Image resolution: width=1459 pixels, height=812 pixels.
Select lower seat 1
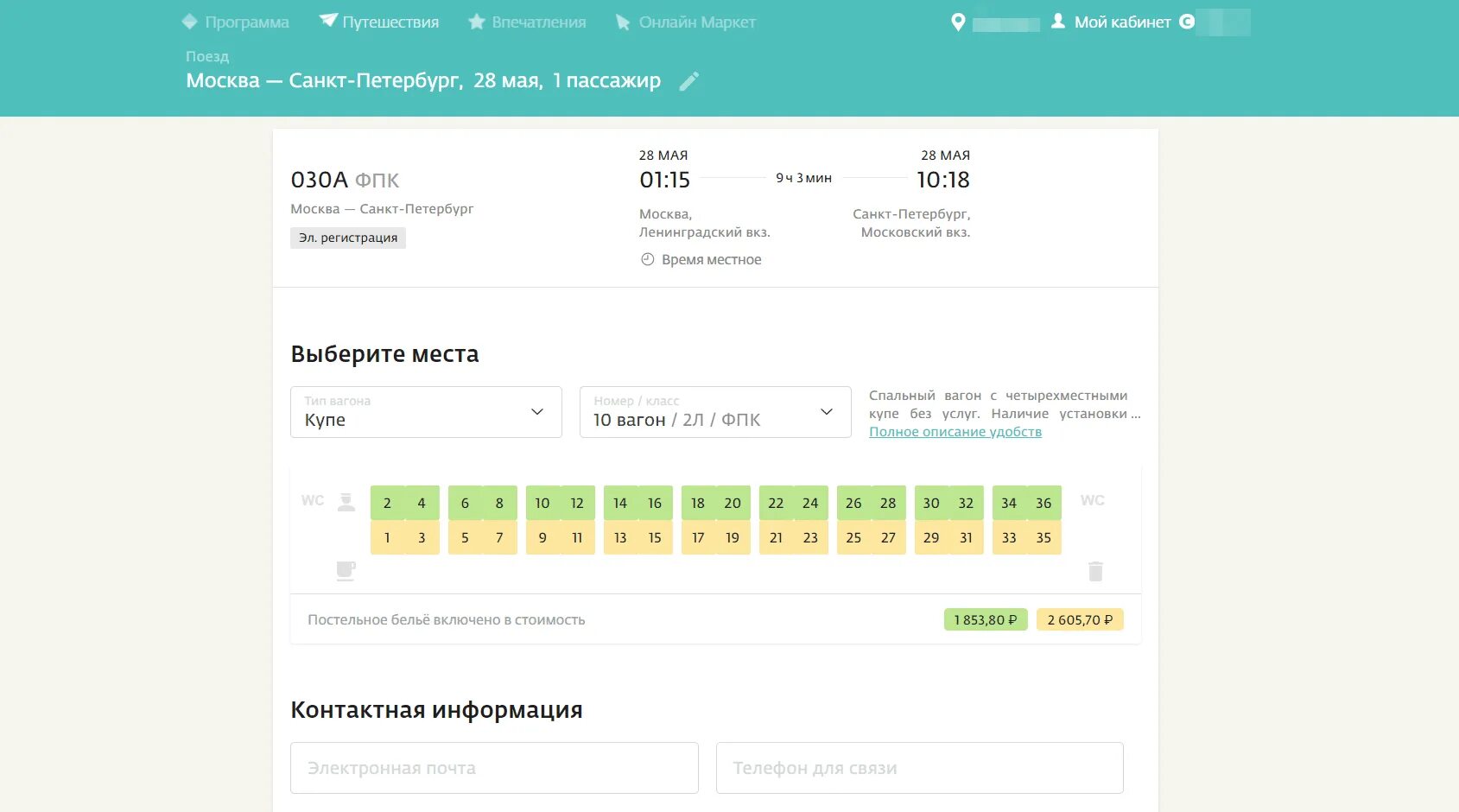(387, 537)
